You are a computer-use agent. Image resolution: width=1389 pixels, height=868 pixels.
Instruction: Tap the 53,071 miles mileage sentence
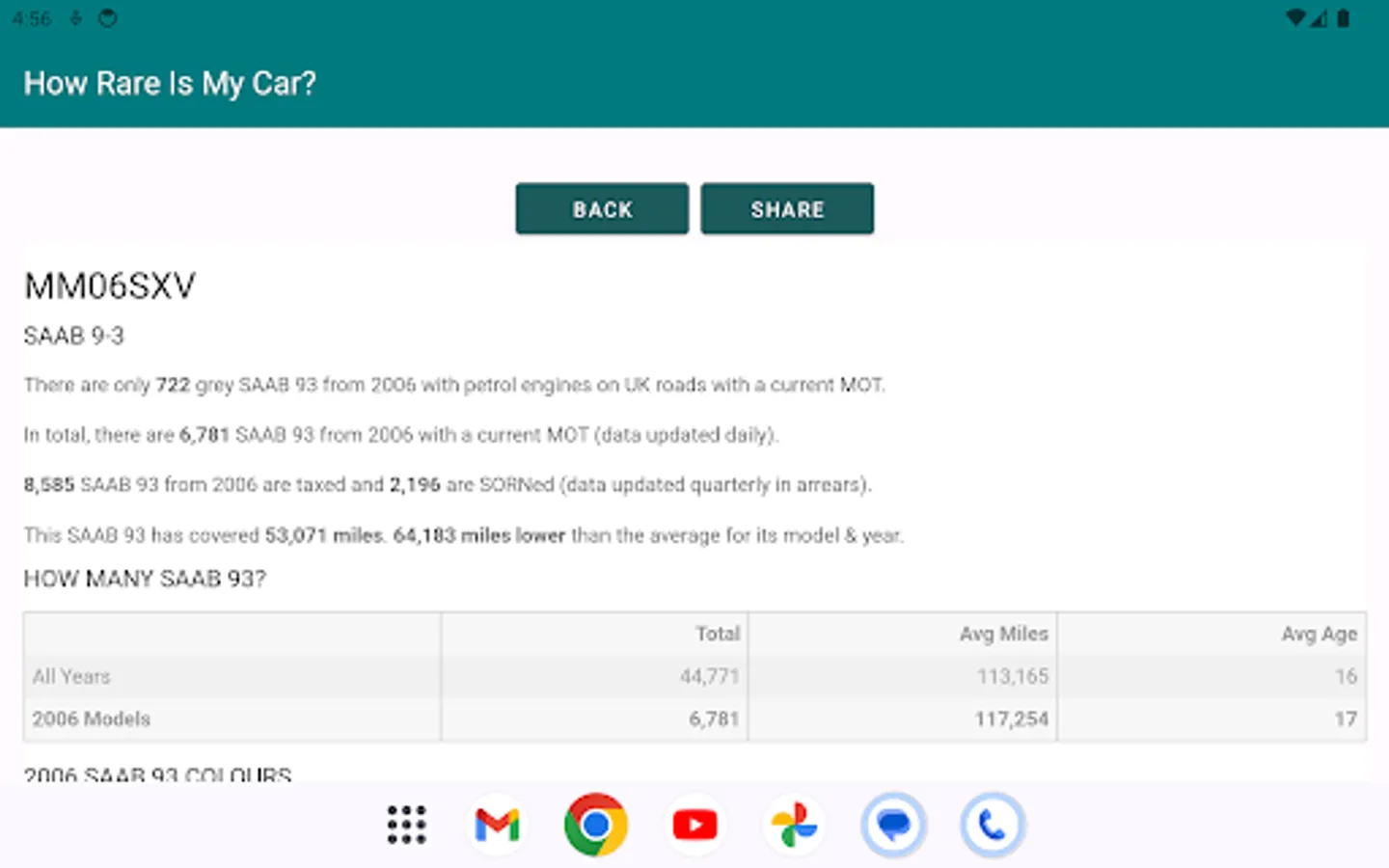click(x=464, y=534)
